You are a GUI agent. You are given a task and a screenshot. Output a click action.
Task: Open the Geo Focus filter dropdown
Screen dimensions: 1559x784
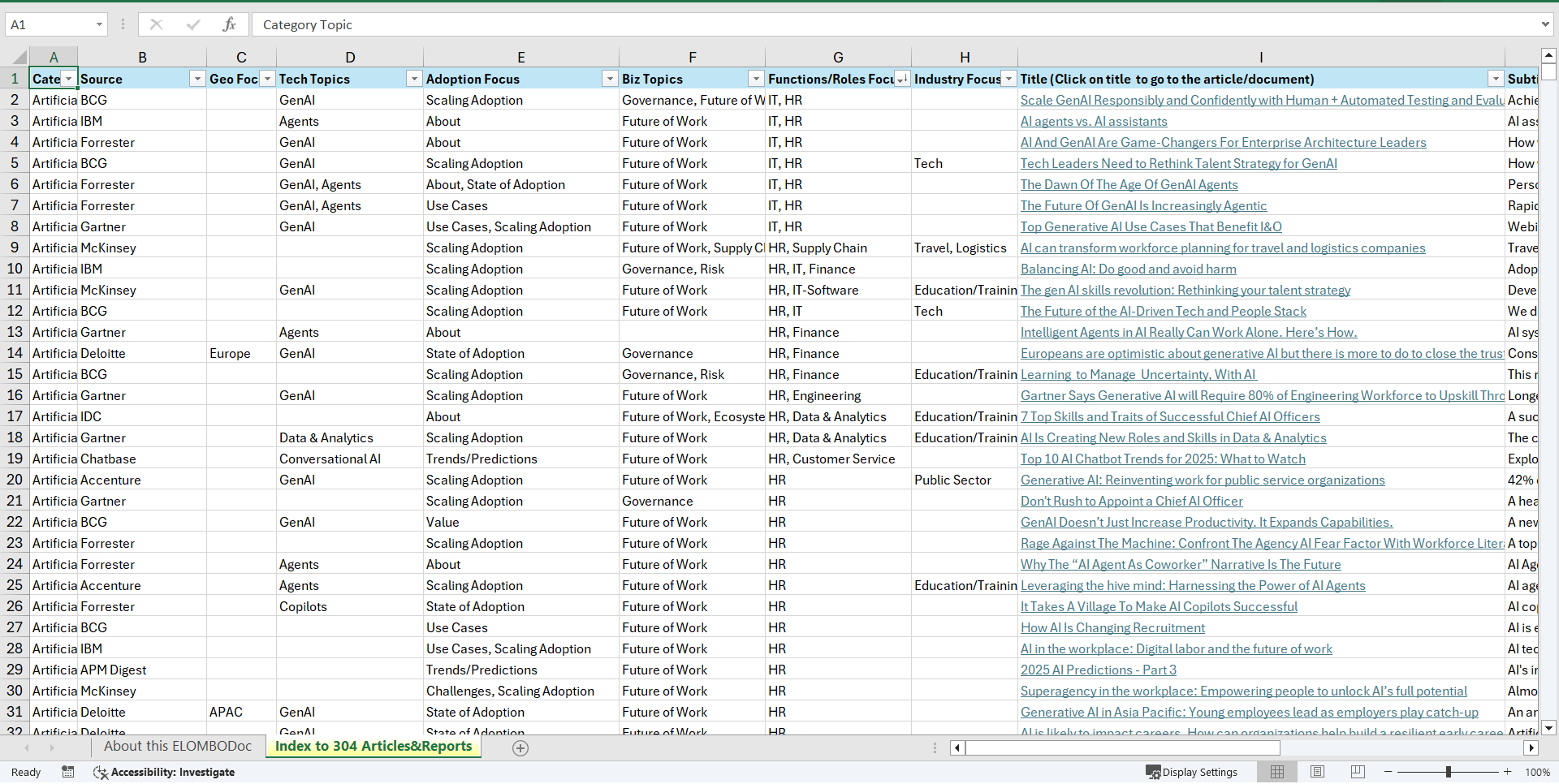tap(267, 79)
